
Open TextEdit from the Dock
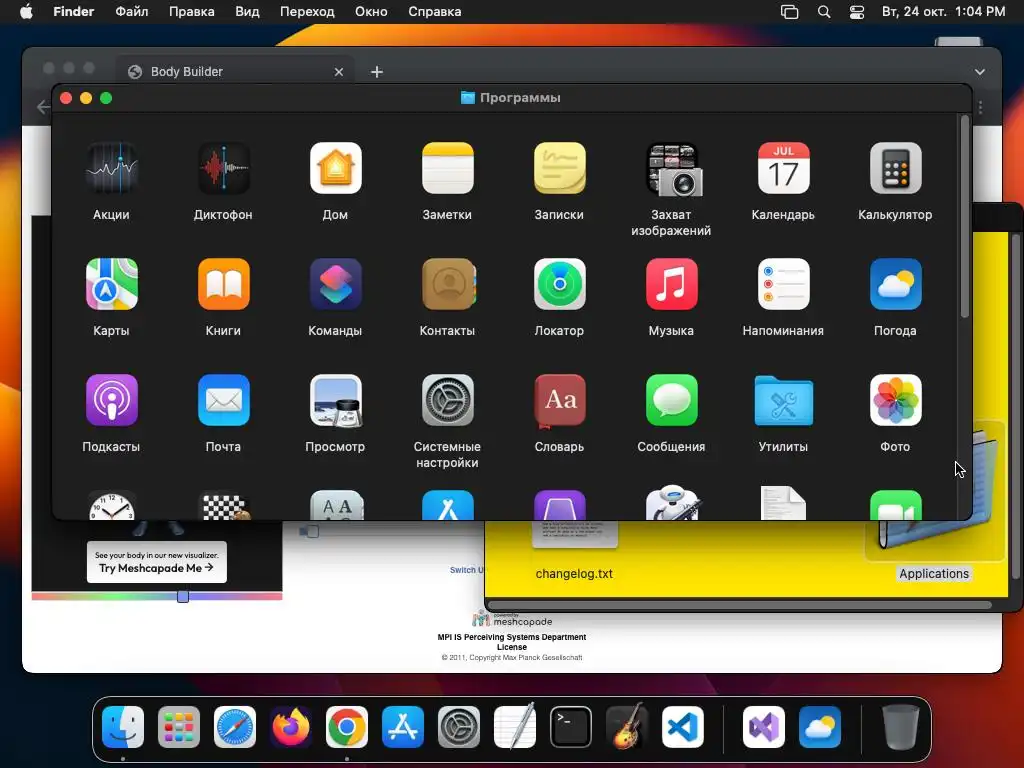(515, 727)
